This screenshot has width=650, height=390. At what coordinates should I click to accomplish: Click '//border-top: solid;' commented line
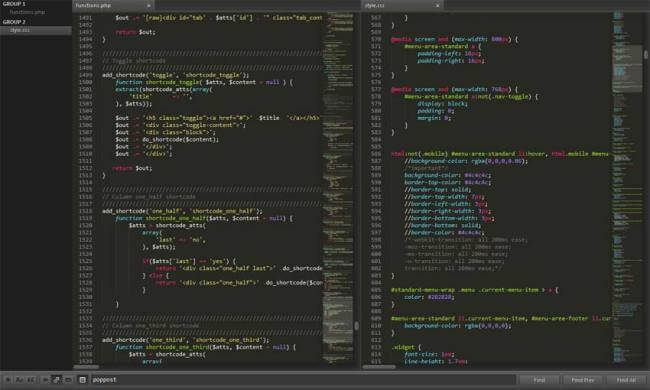tap(438, 189)
